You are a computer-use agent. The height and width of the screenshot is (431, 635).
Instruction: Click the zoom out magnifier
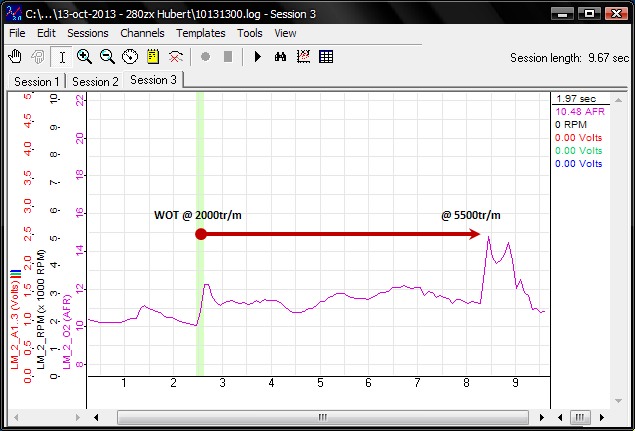[107, 57]
